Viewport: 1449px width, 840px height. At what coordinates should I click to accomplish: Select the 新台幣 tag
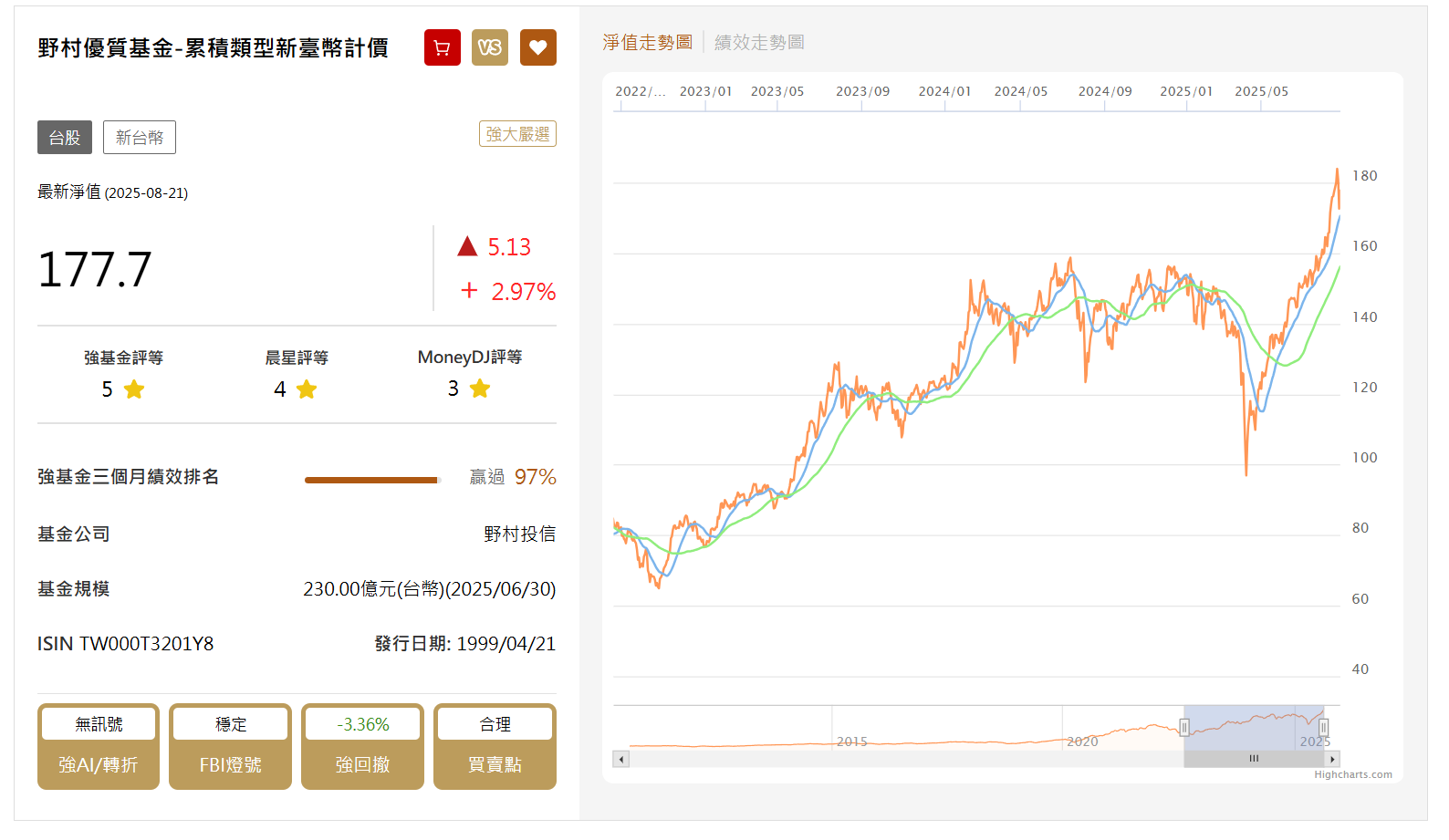click(140, 138)
